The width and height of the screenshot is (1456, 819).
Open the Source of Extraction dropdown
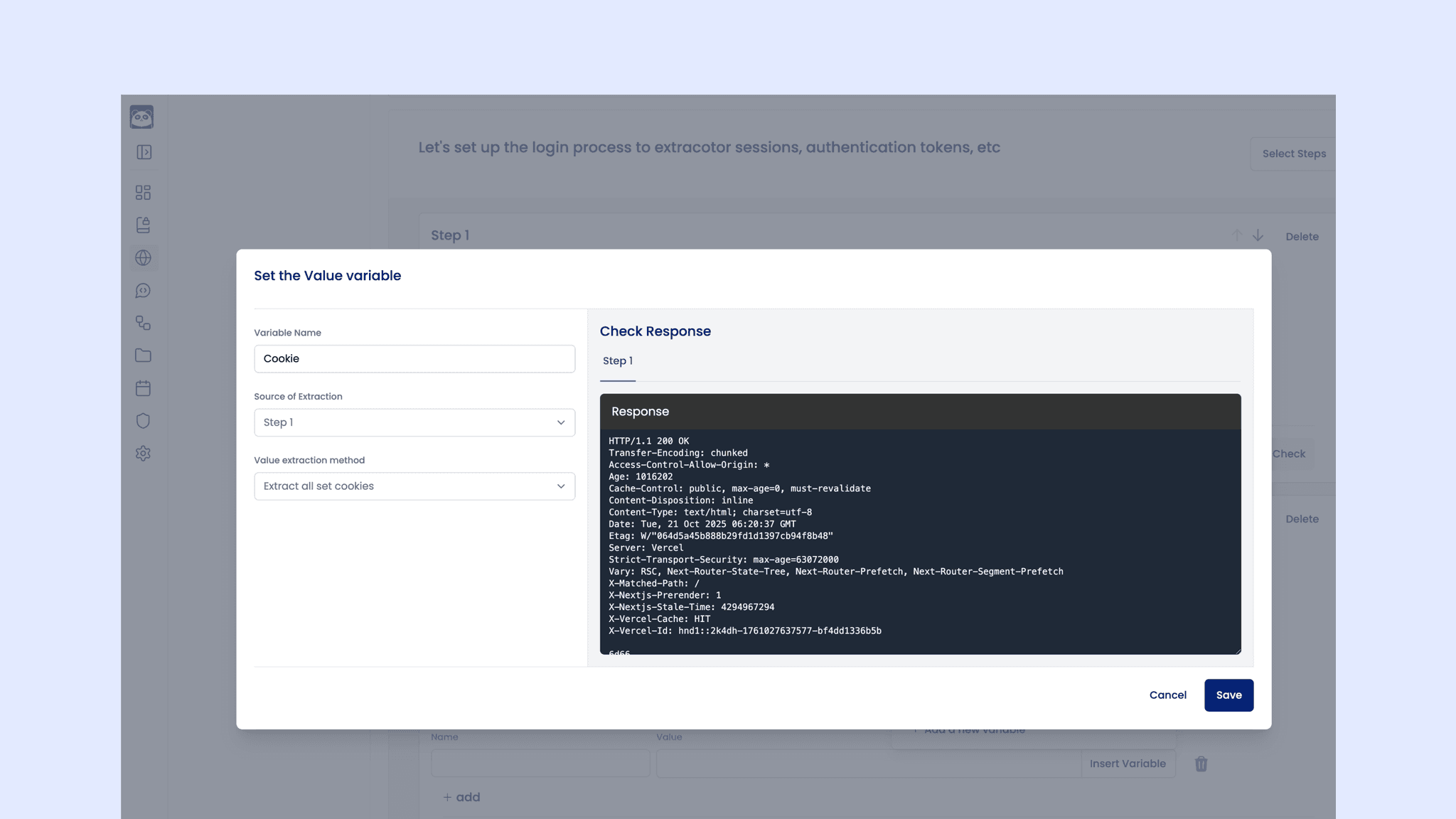tap(414, 422)
